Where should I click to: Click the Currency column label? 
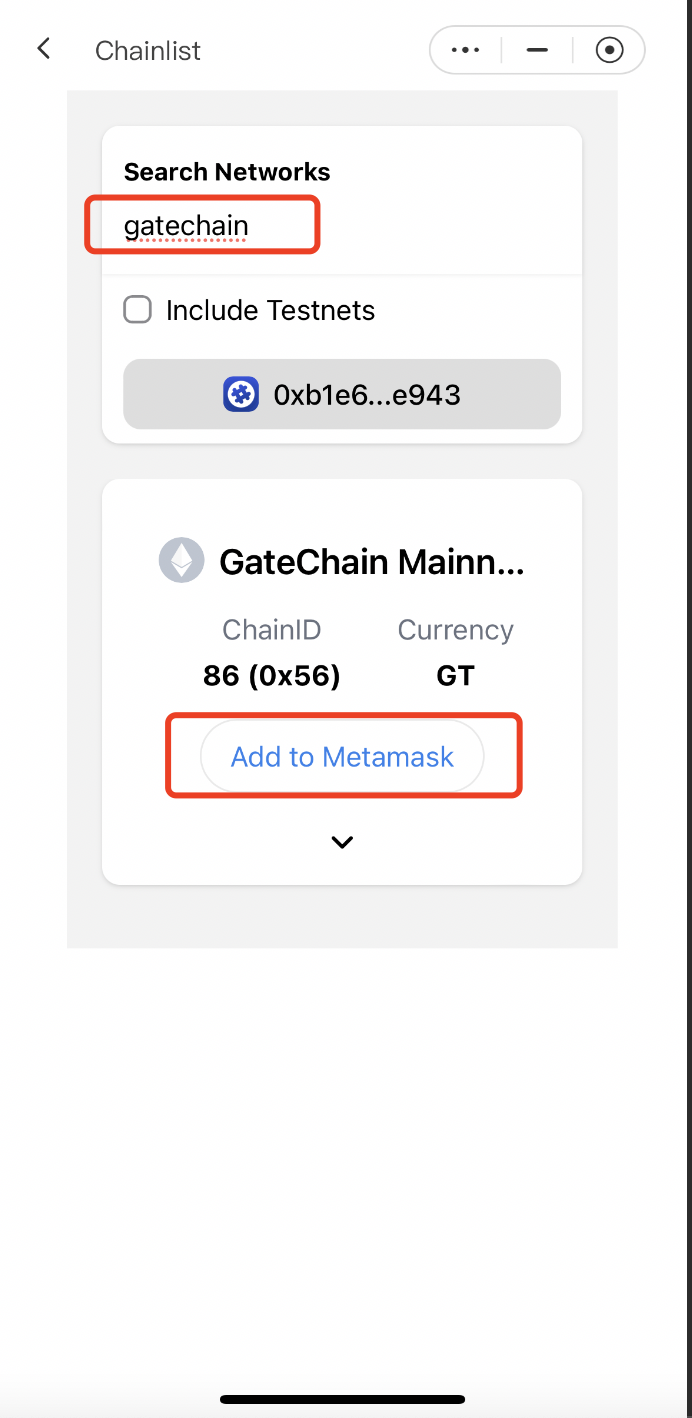(x=455, y=630)
